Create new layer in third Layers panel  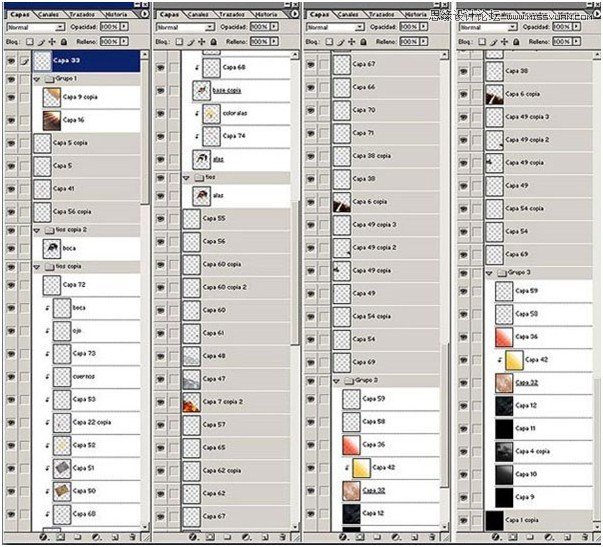415,537
